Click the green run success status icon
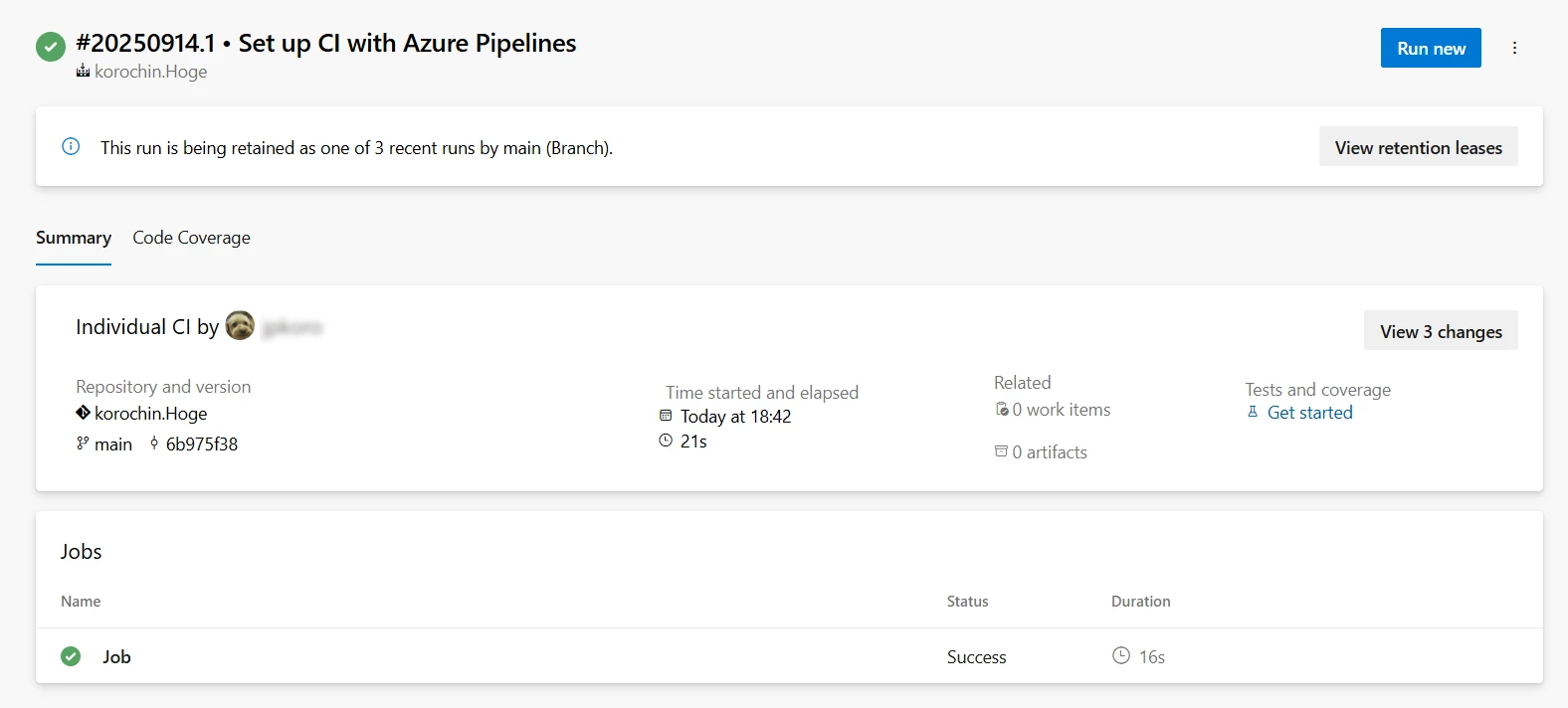This screenshot has height=708, width=1568. click(51, 47)
